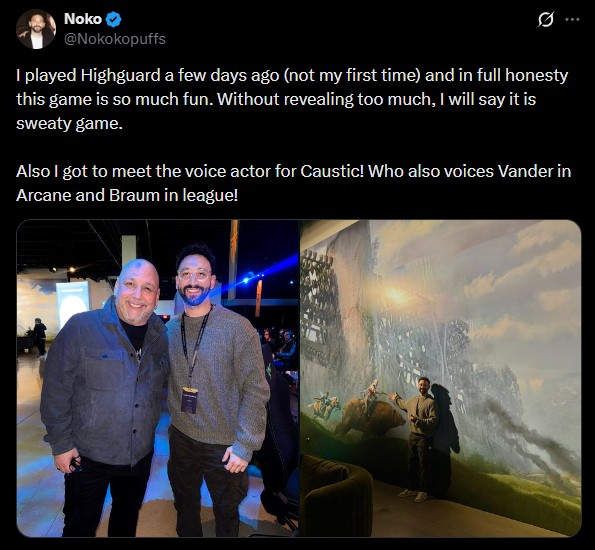Click the display name Noko
This screenshot has width=595, height=550.
click(x=83, y=19)
